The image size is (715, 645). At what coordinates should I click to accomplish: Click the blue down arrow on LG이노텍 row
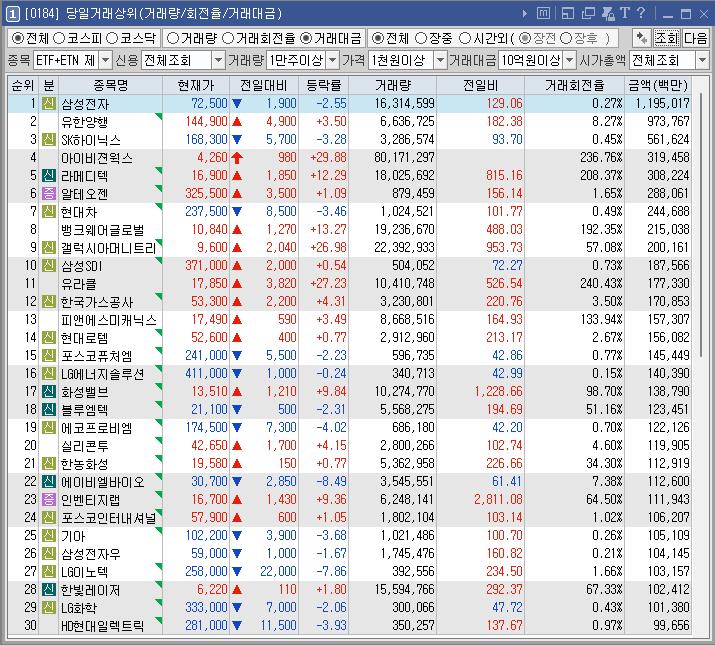pyautogui.click(x=237, y=572)
